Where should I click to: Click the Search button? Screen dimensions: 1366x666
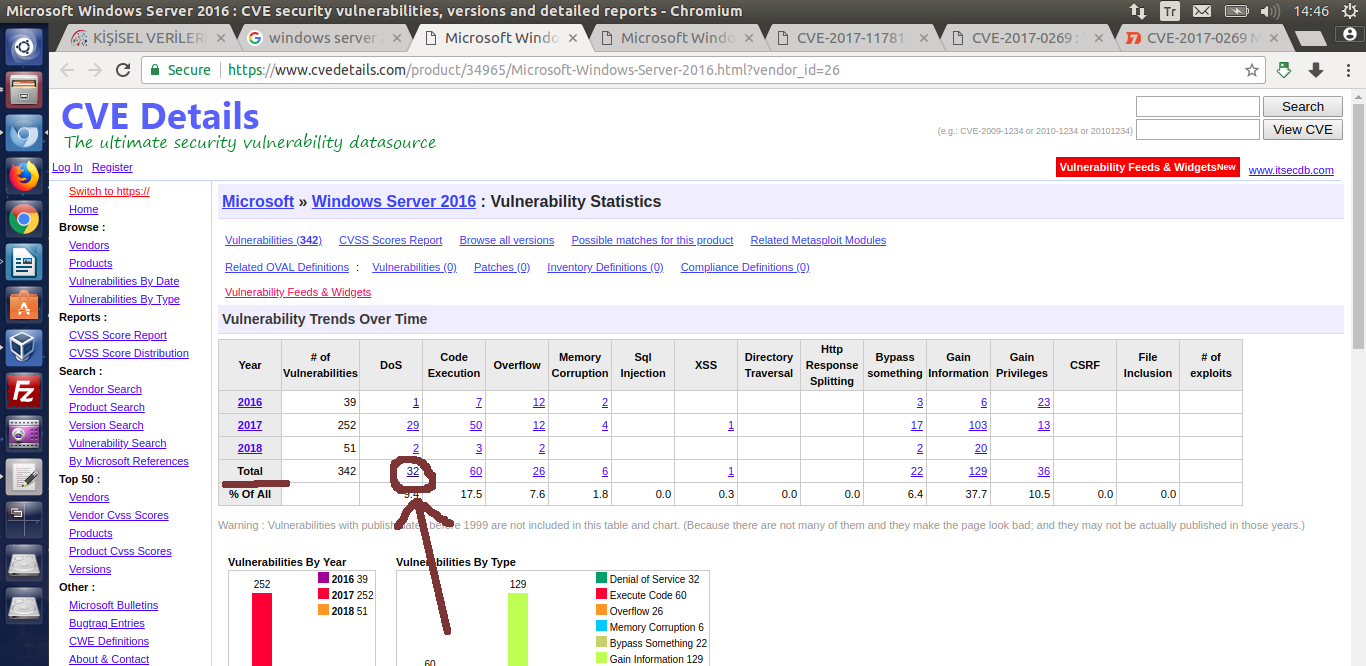(1302, 107)
